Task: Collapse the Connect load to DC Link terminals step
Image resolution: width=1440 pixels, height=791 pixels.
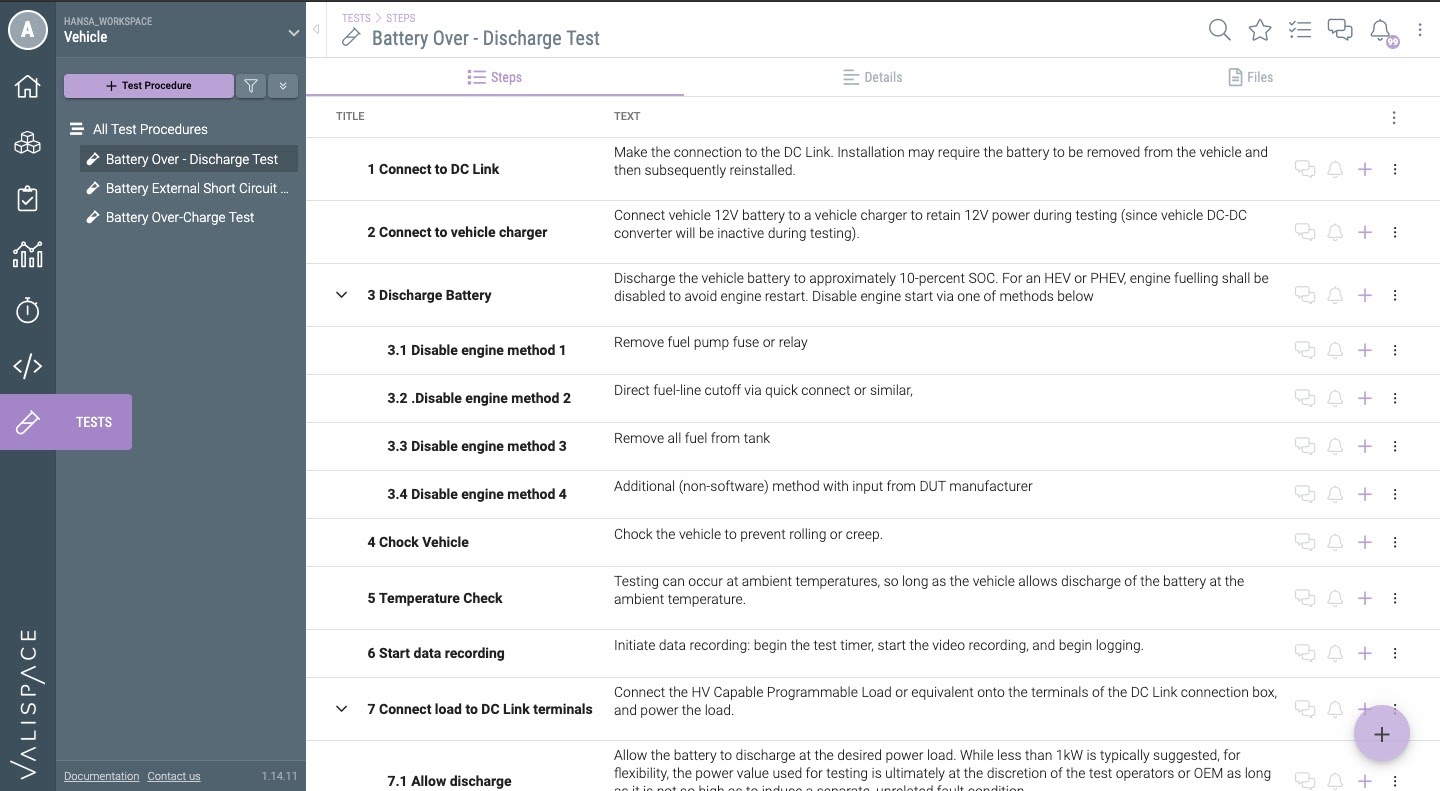Action: point(341,708)
